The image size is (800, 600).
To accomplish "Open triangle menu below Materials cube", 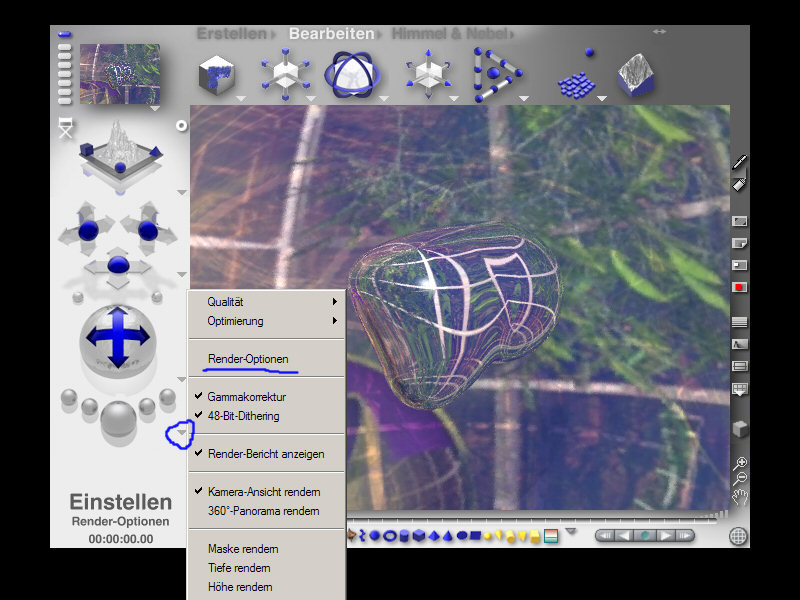I will (241, 98).
